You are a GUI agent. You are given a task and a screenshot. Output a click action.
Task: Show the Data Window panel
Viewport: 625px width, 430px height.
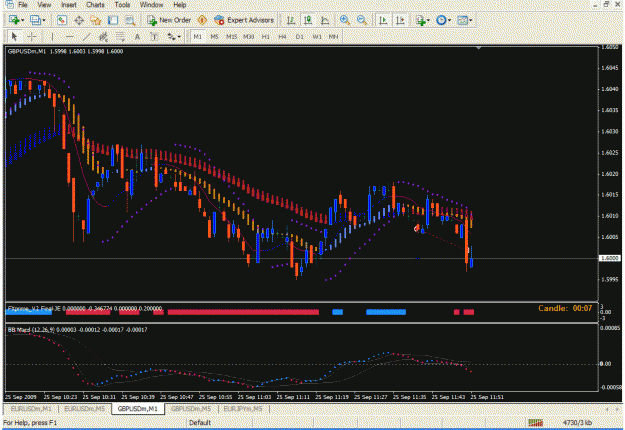pyautogui.click(x=79, y=20)
